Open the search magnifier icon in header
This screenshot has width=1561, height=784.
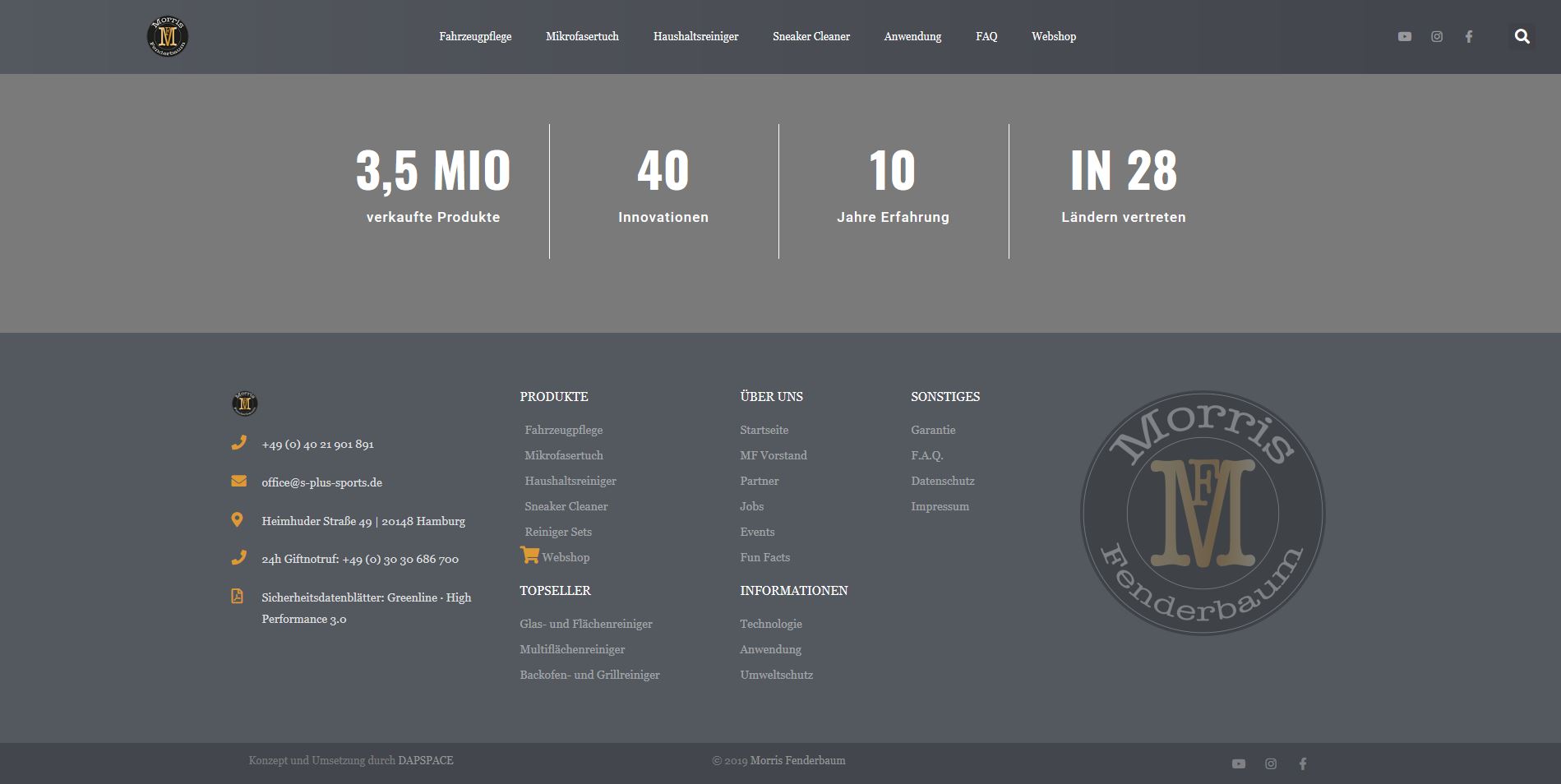pyautogui.click(x=1522, y=36)
